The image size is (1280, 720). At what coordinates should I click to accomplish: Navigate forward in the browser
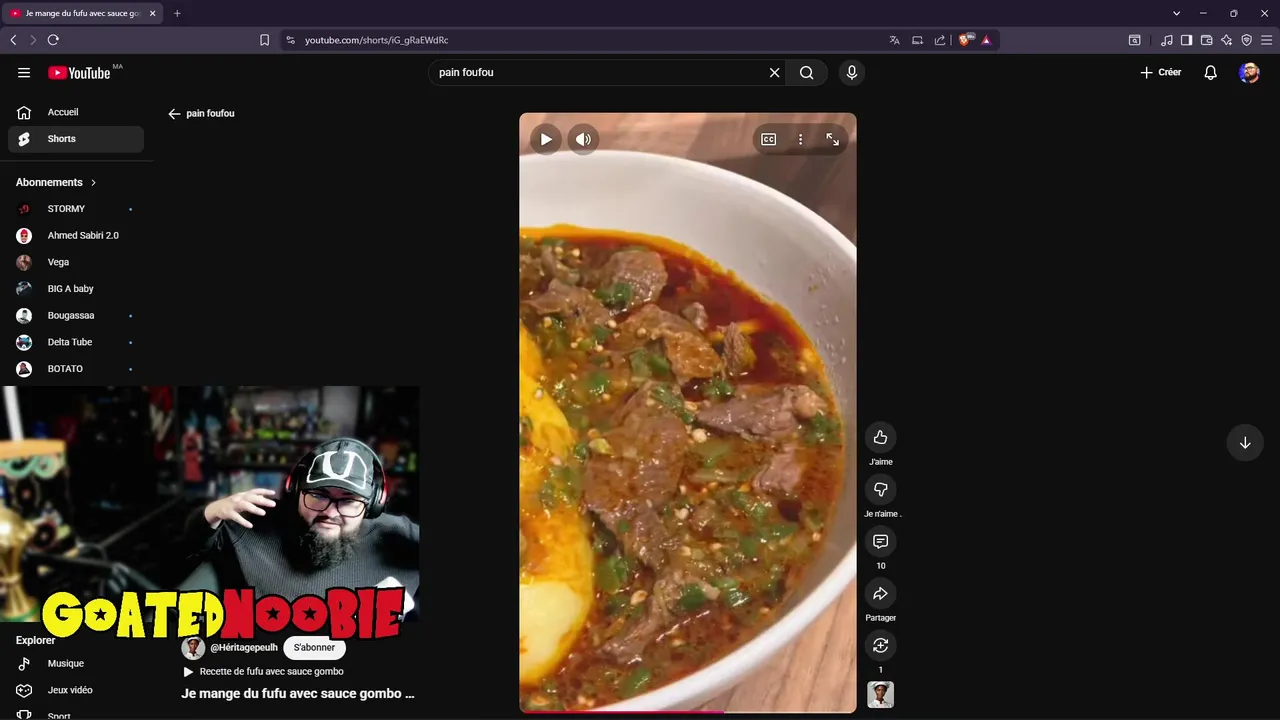pyautogui.click(x=33, y=40)
